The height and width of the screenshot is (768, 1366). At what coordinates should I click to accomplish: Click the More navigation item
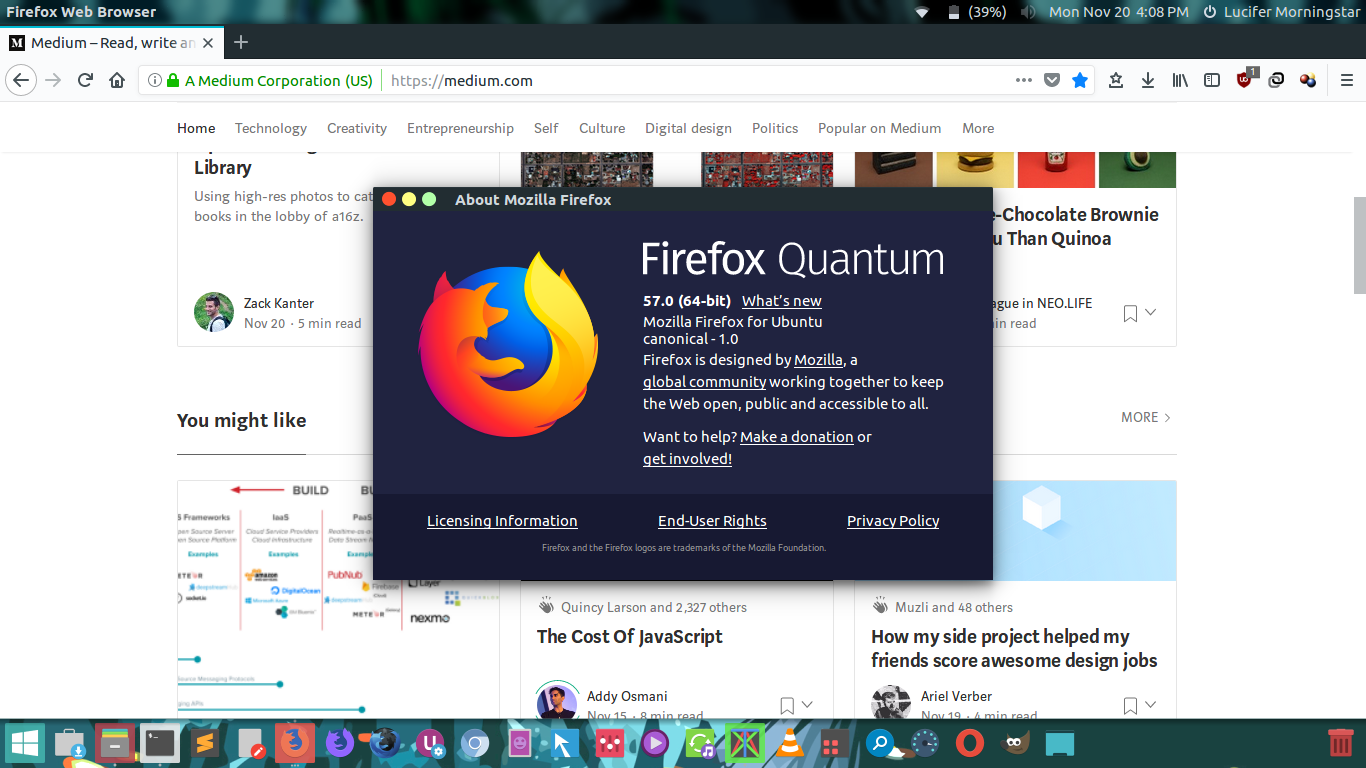coord(978,128)
